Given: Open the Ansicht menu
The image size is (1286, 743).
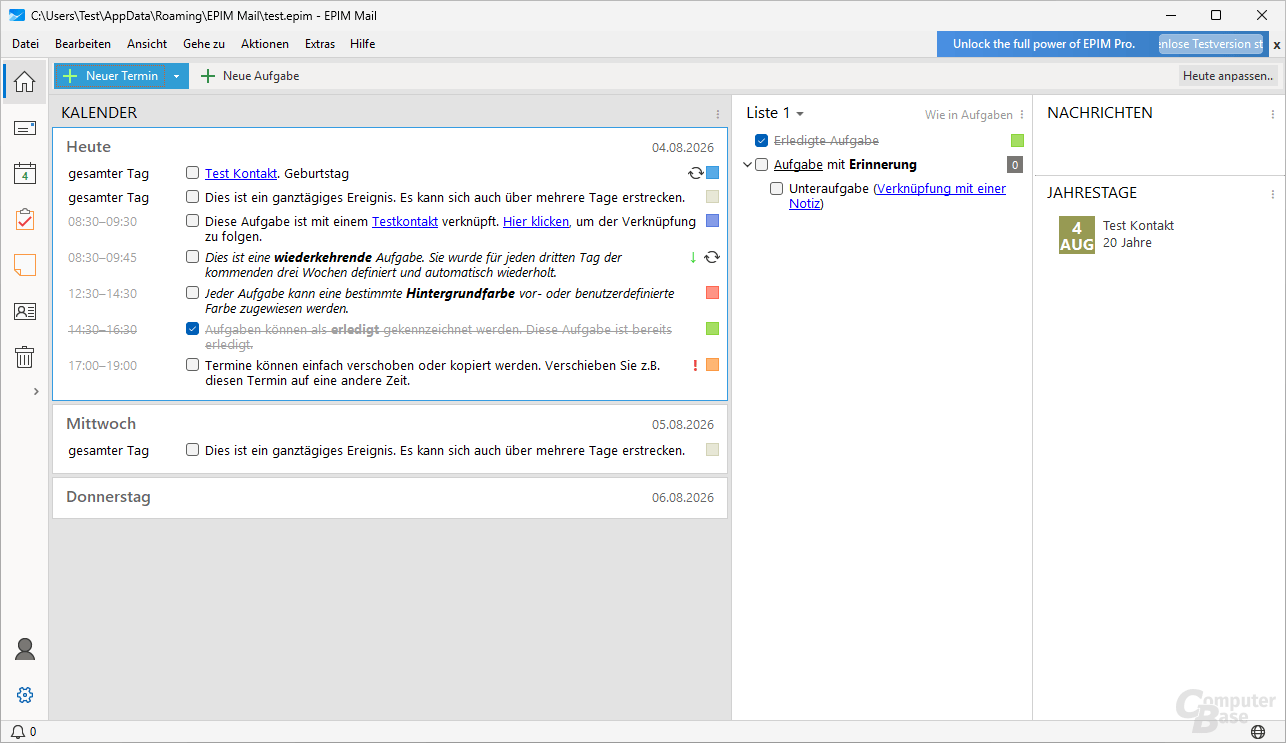Looking at the screenshot, I should (x=147, y=44).
